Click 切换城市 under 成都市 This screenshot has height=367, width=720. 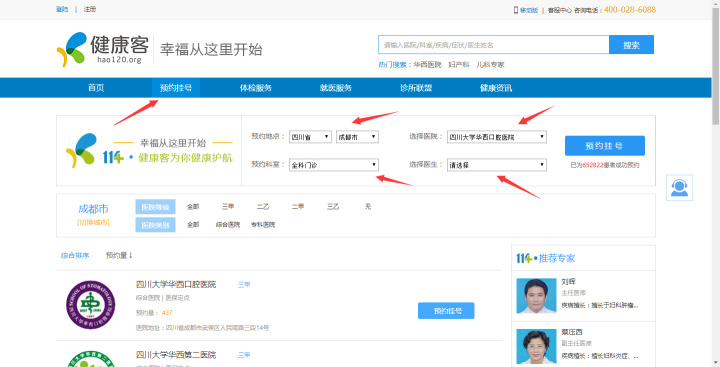pyautogui.click(x=93, y=222)
